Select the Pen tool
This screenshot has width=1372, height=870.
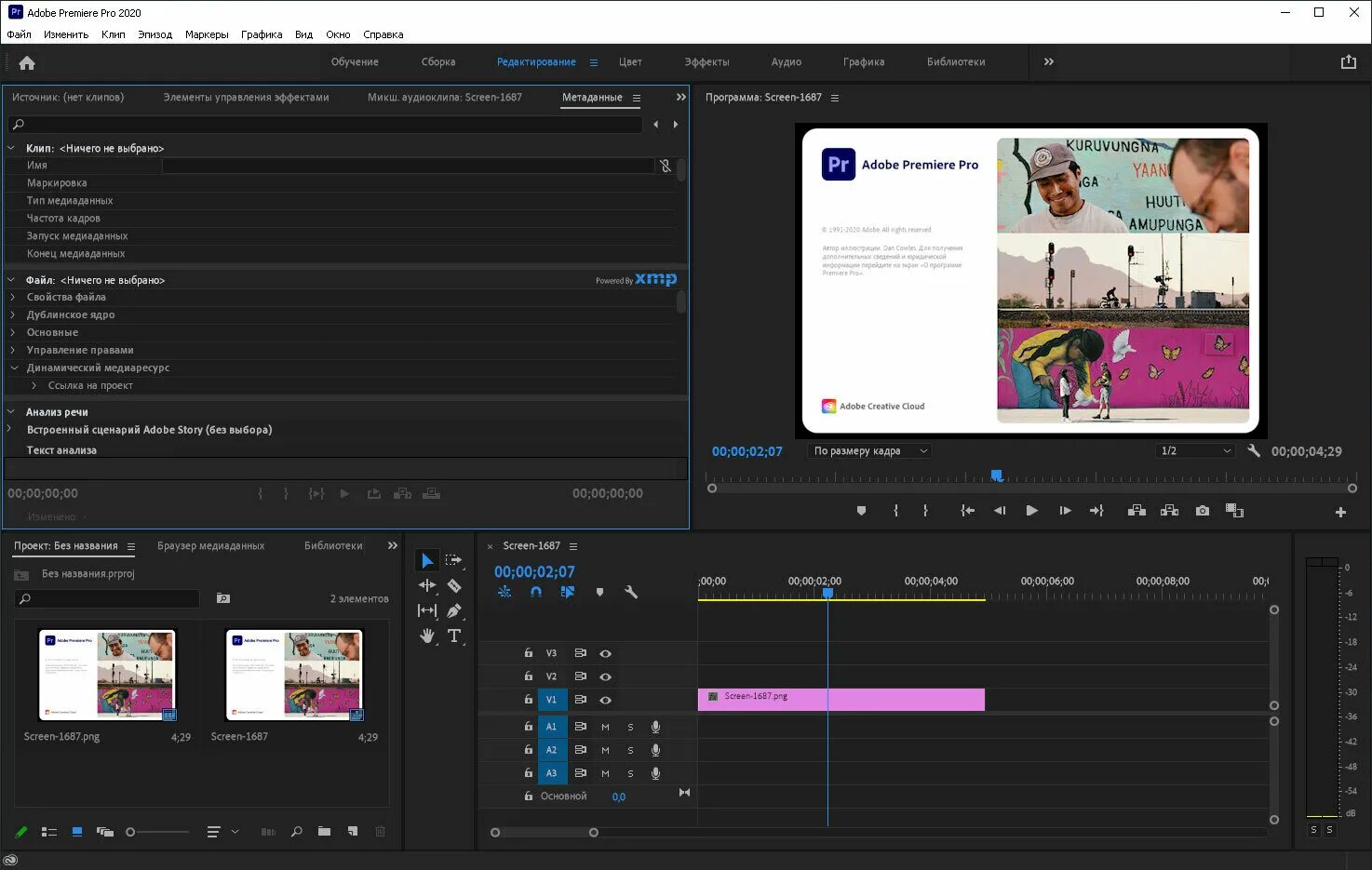[x=454, y=611]
